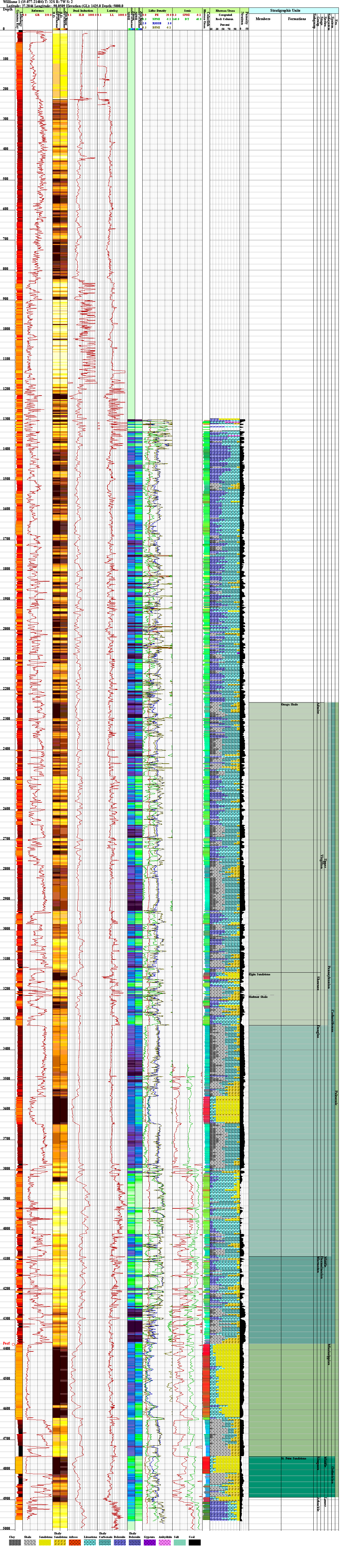The width and height of the screenshot is (352, 1568).
Task: Click the Depth track header
Action: 8,10
